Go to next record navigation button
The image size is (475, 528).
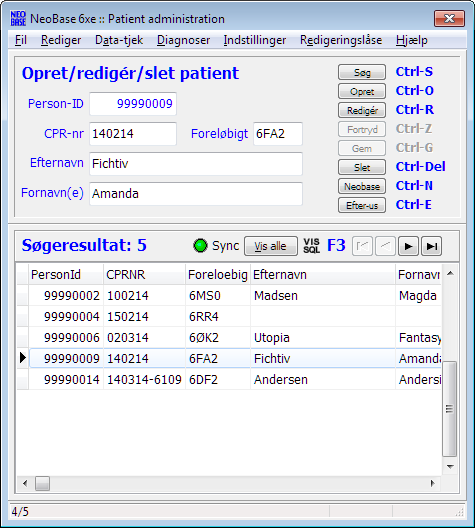[x=408, y=246]
